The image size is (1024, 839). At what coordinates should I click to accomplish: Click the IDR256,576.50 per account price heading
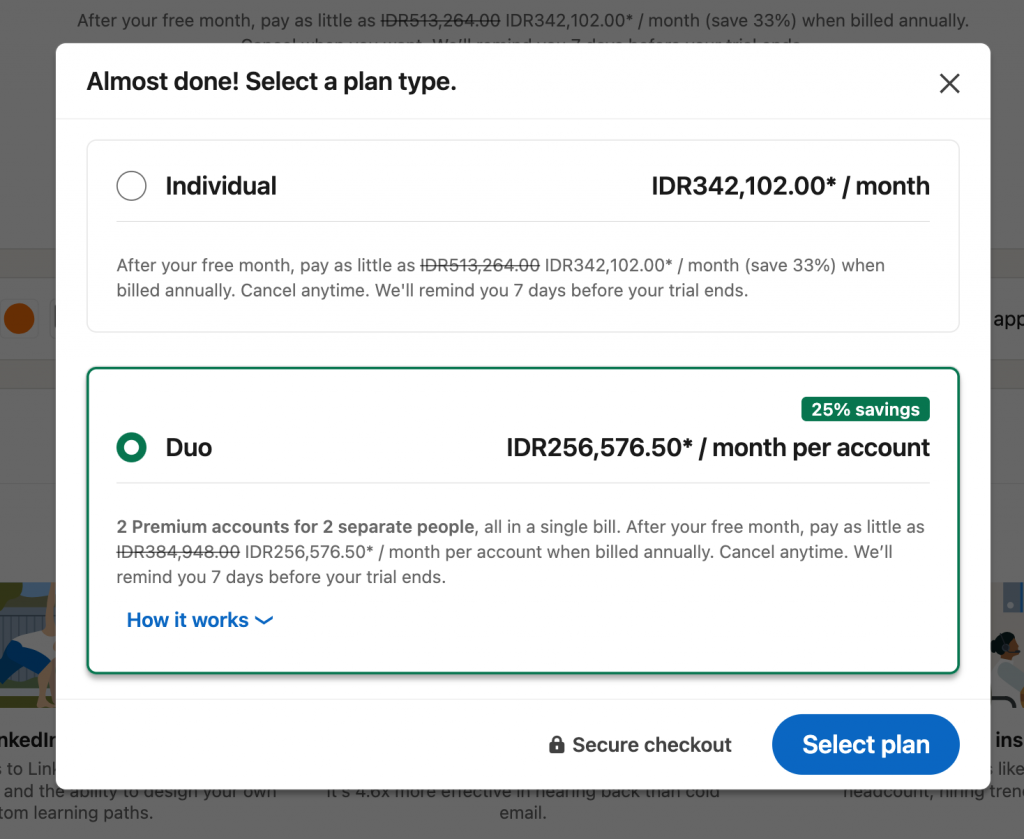718,447
